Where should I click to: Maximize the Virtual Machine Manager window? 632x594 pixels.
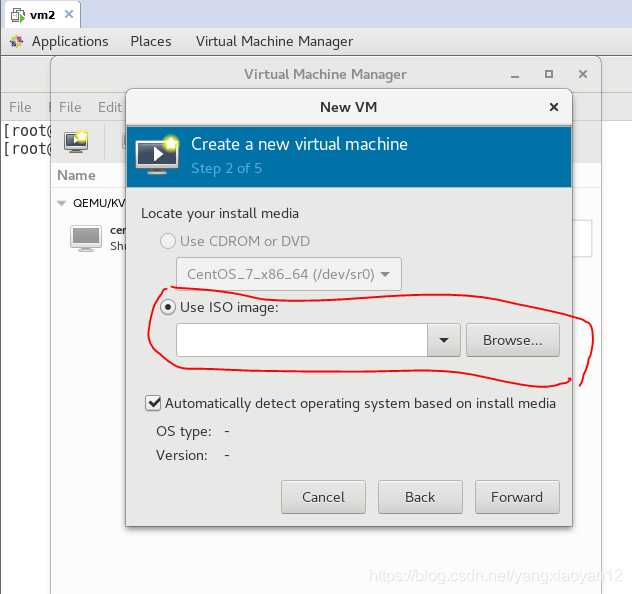[x=549, y=74]
